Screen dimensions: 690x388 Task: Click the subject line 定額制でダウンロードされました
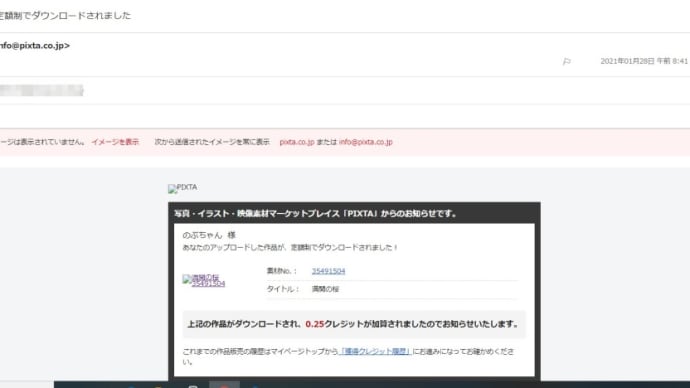(65, 15)
